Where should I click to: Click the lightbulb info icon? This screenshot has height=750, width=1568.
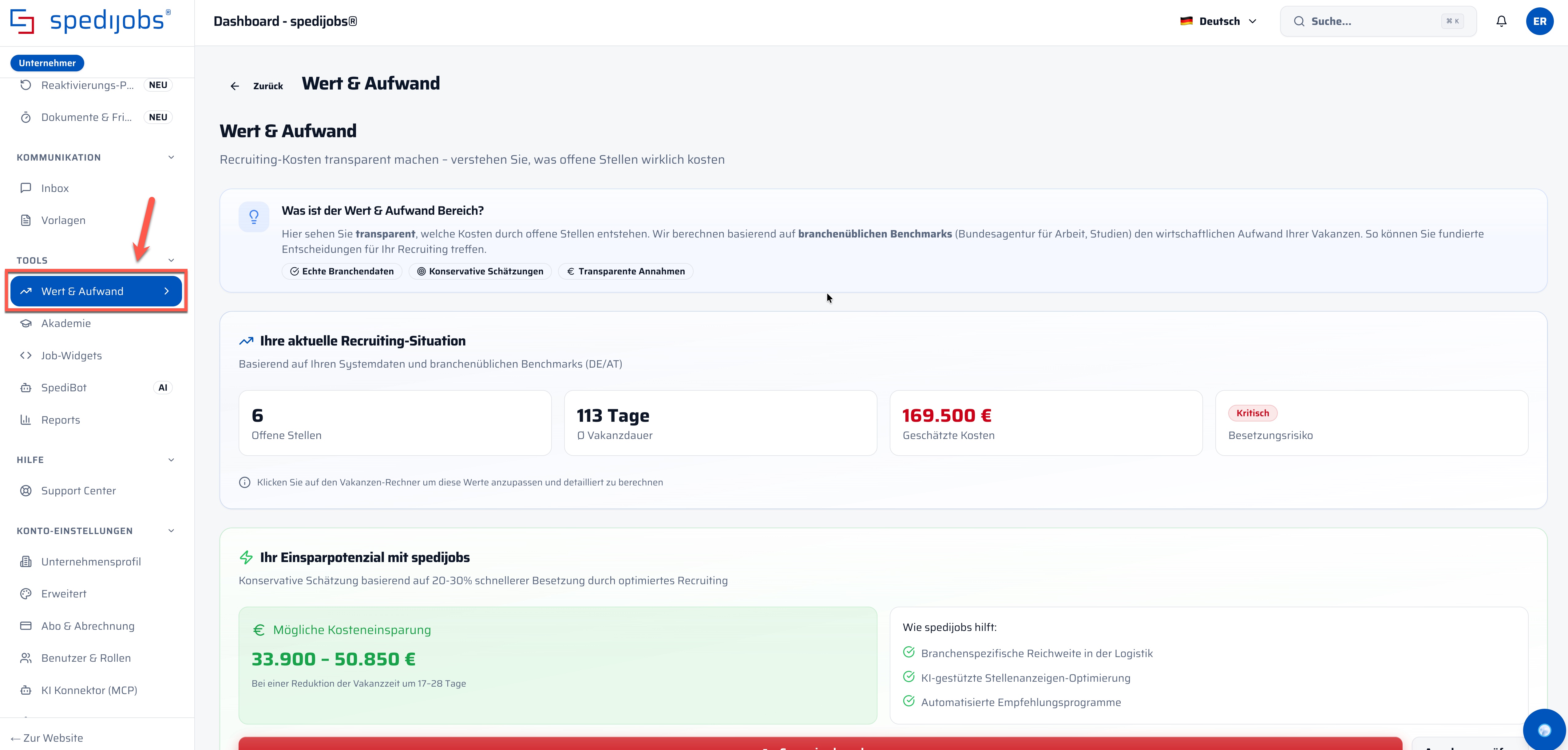(254, 217)
